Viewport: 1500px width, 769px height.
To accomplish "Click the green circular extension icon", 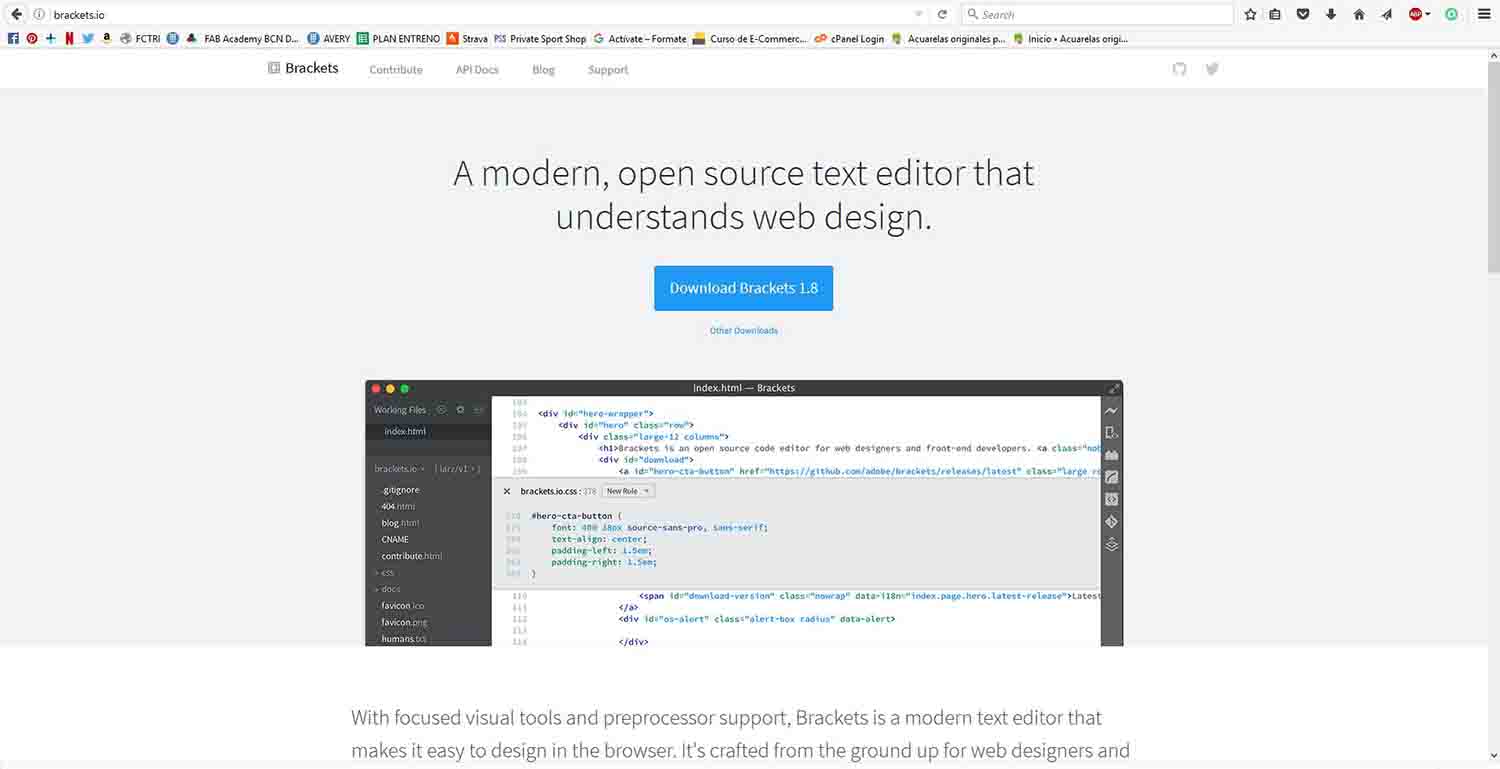I will tap(1452, 15).
